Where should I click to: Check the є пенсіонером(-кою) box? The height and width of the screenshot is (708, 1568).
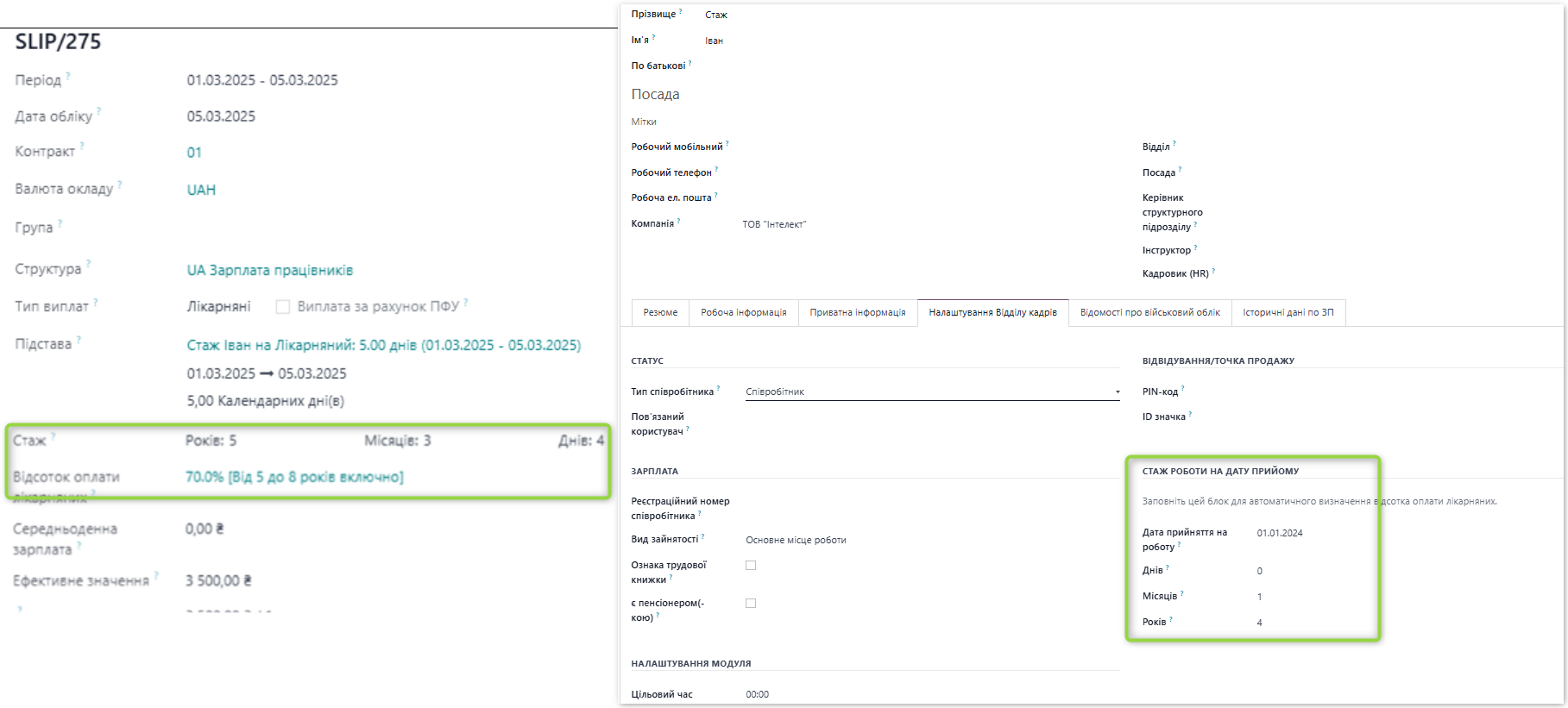[751, 604]
